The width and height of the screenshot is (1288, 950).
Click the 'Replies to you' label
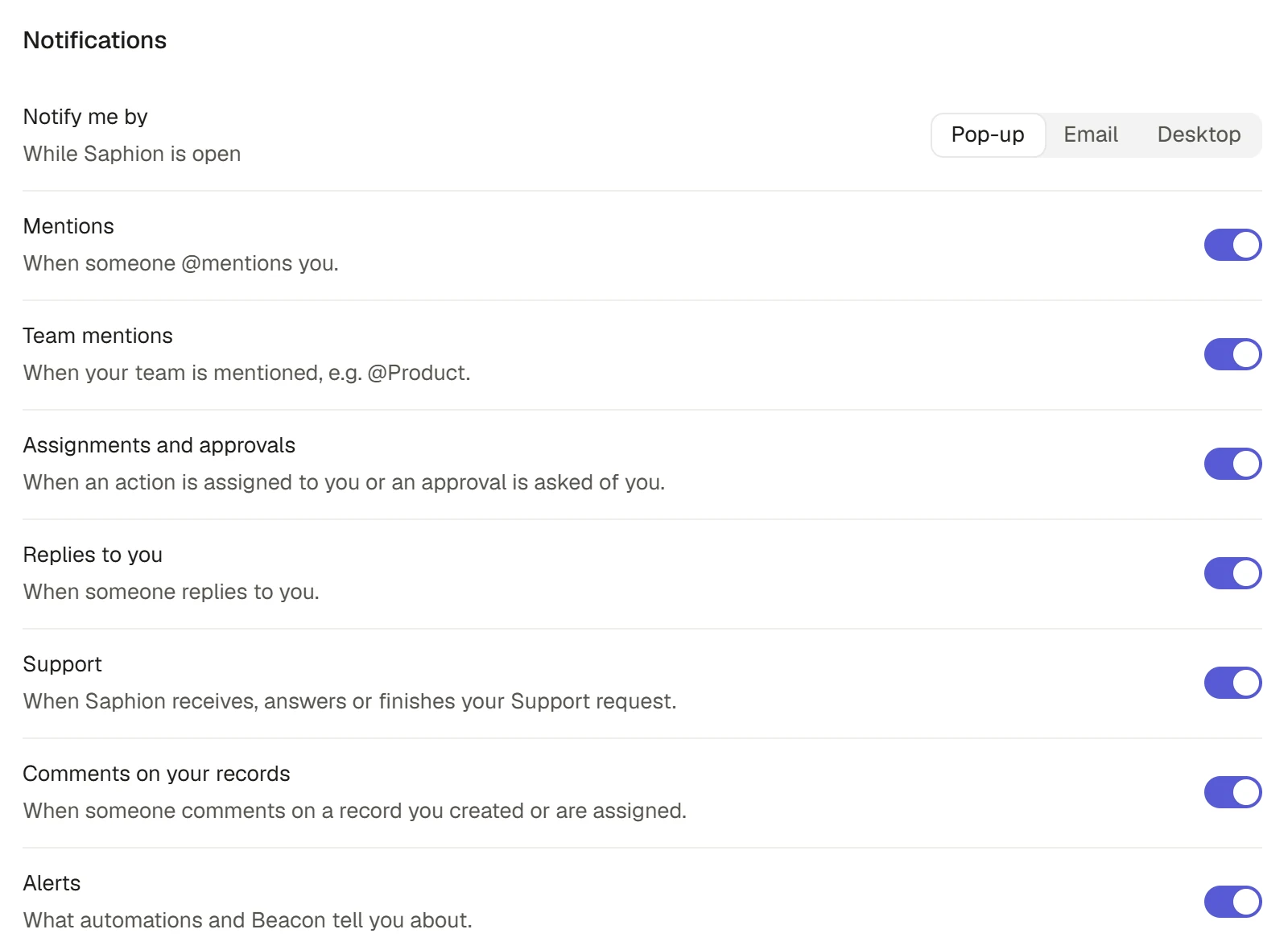93,555
